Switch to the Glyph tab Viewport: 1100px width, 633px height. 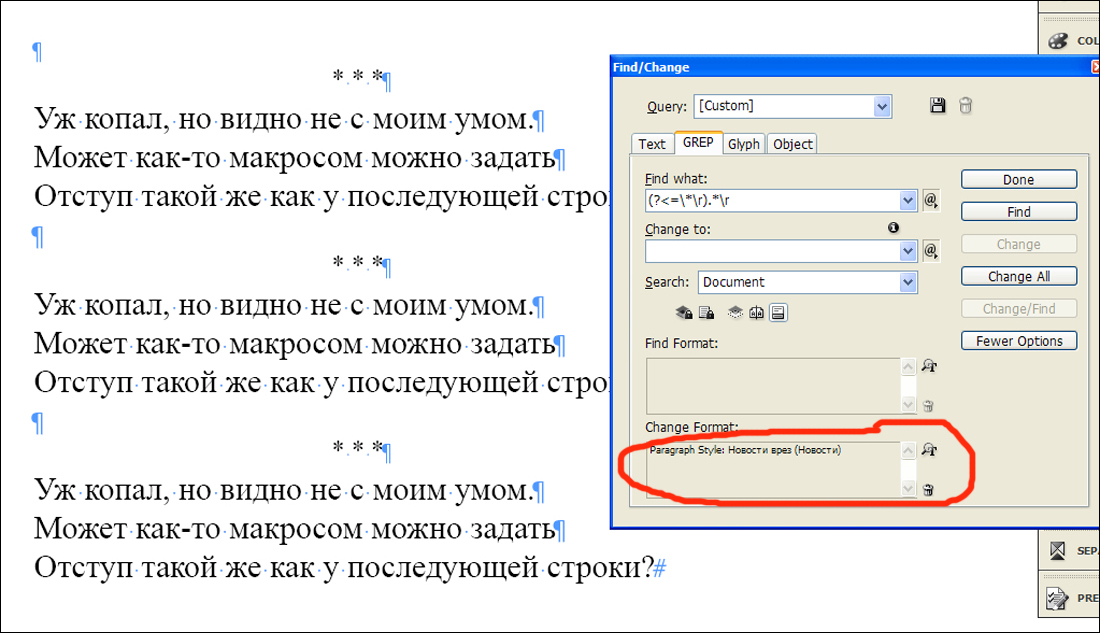tap(744, 144)
